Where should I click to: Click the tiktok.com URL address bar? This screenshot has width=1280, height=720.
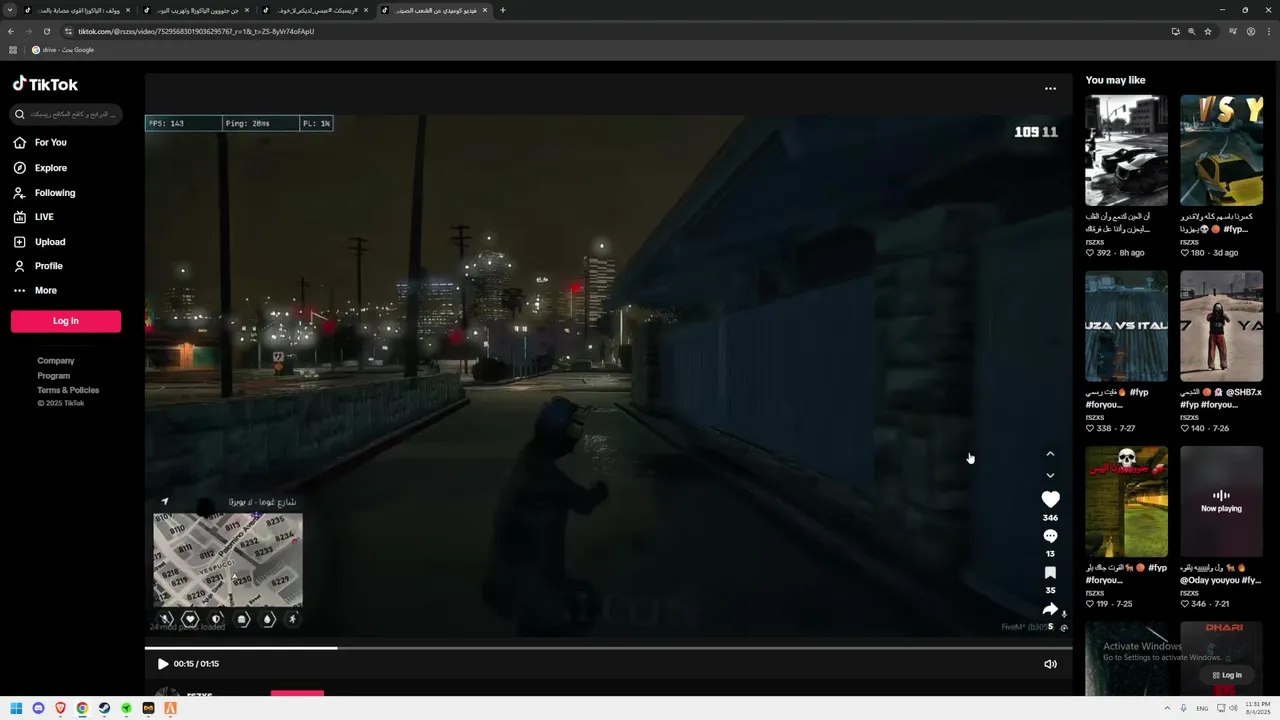(196, 31)
